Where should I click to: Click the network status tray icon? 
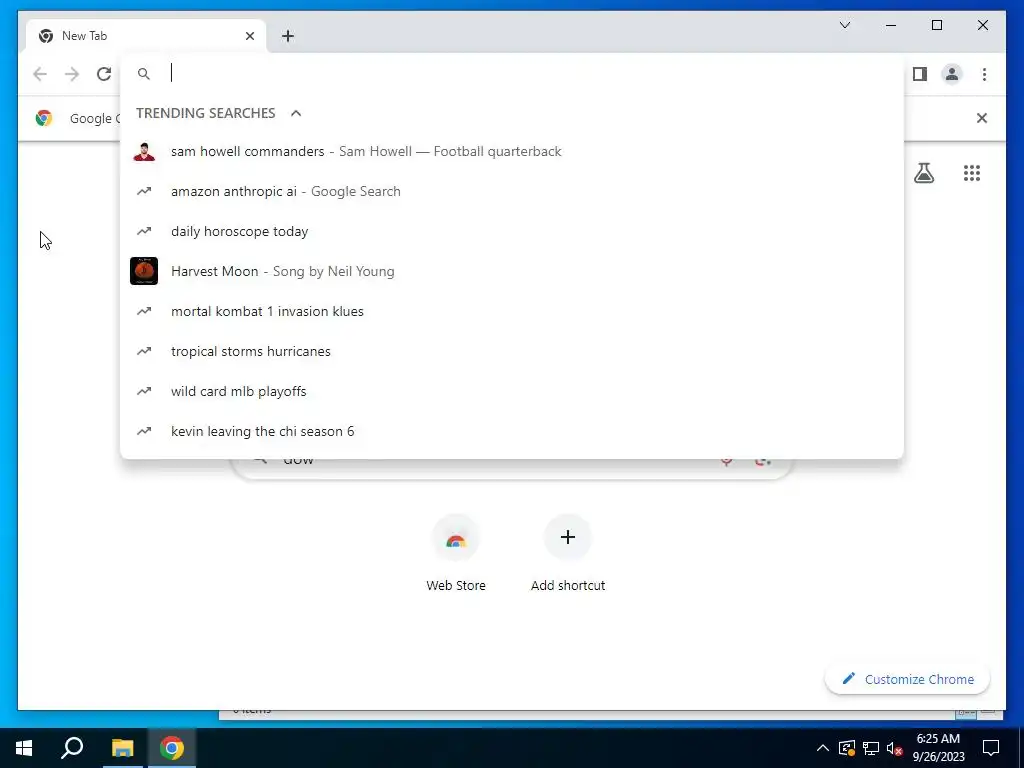[871, 748]
